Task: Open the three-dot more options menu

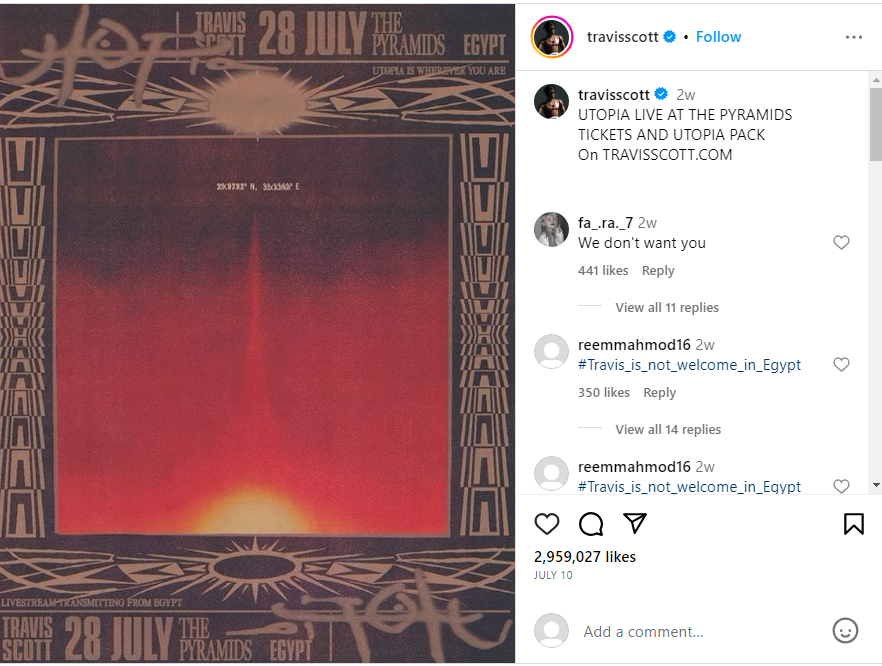Action: [x=853, y=37]
